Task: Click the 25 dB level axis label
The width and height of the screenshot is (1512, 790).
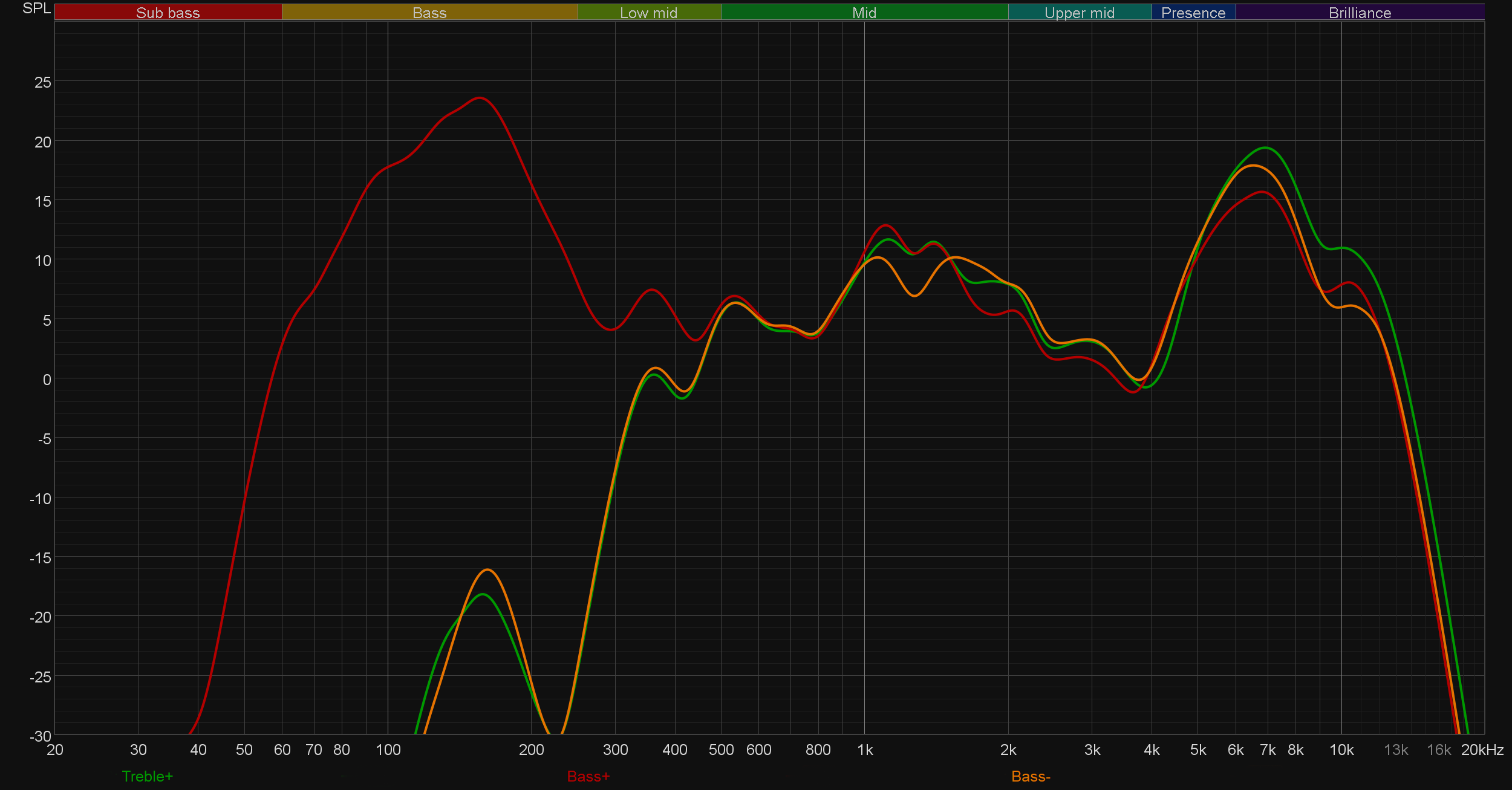Action: point(43,82)
